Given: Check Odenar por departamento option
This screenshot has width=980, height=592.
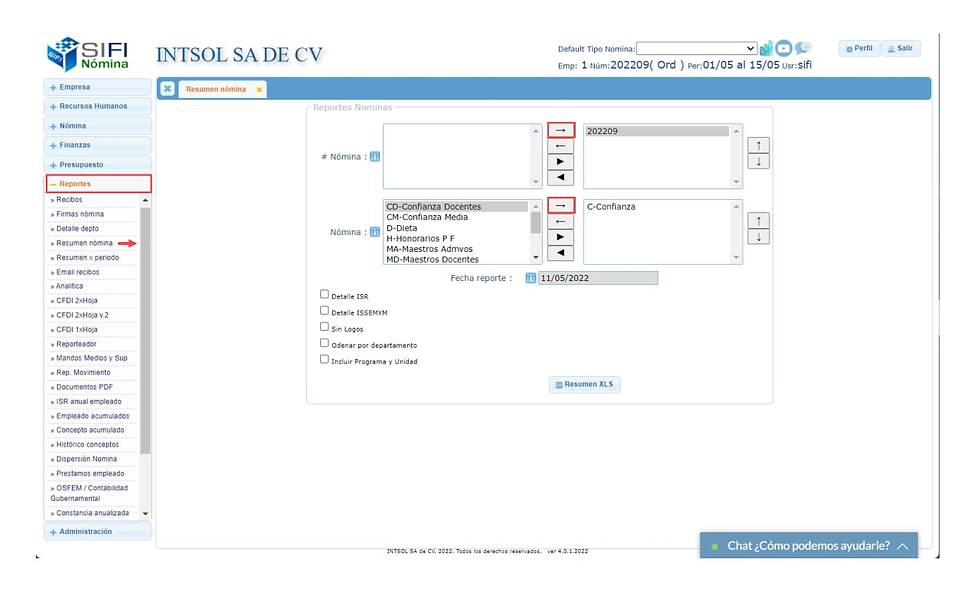Looking at the screenshot, I should coord(324,343).
